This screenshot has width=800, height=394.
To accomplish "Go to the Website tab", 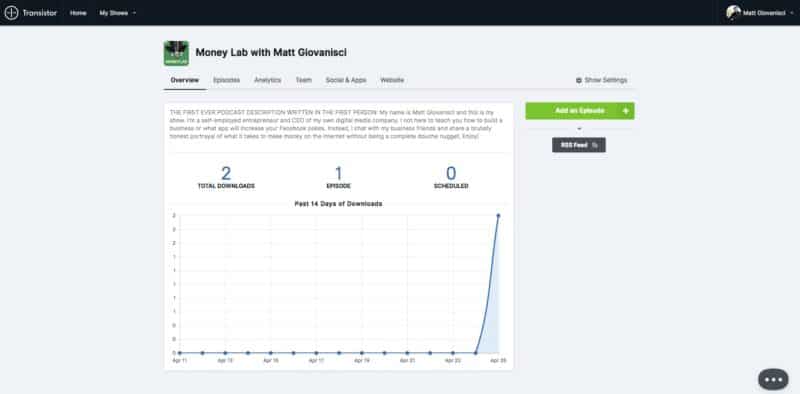I will tap(392, 80).
